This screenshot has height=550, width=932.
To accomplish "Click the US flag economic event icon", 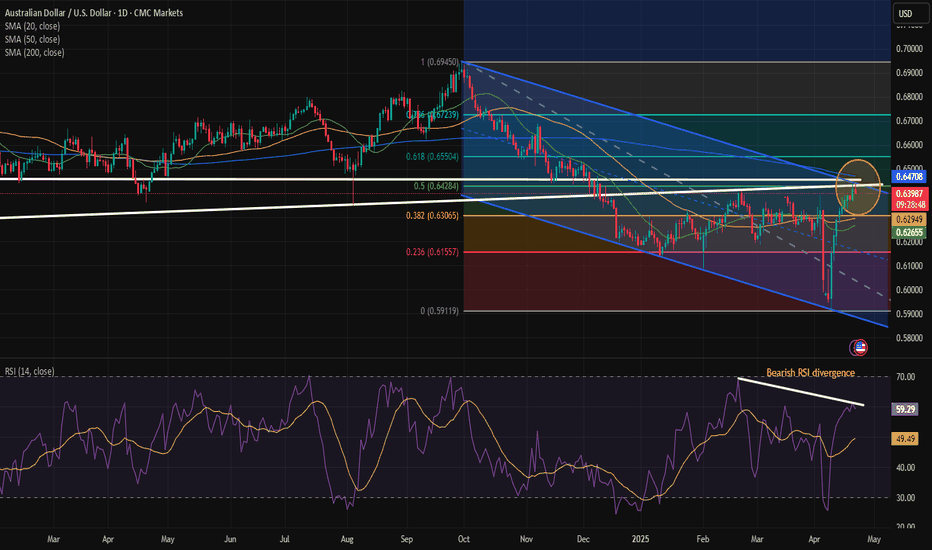I will pyautogui.click(x=859, y=347).
